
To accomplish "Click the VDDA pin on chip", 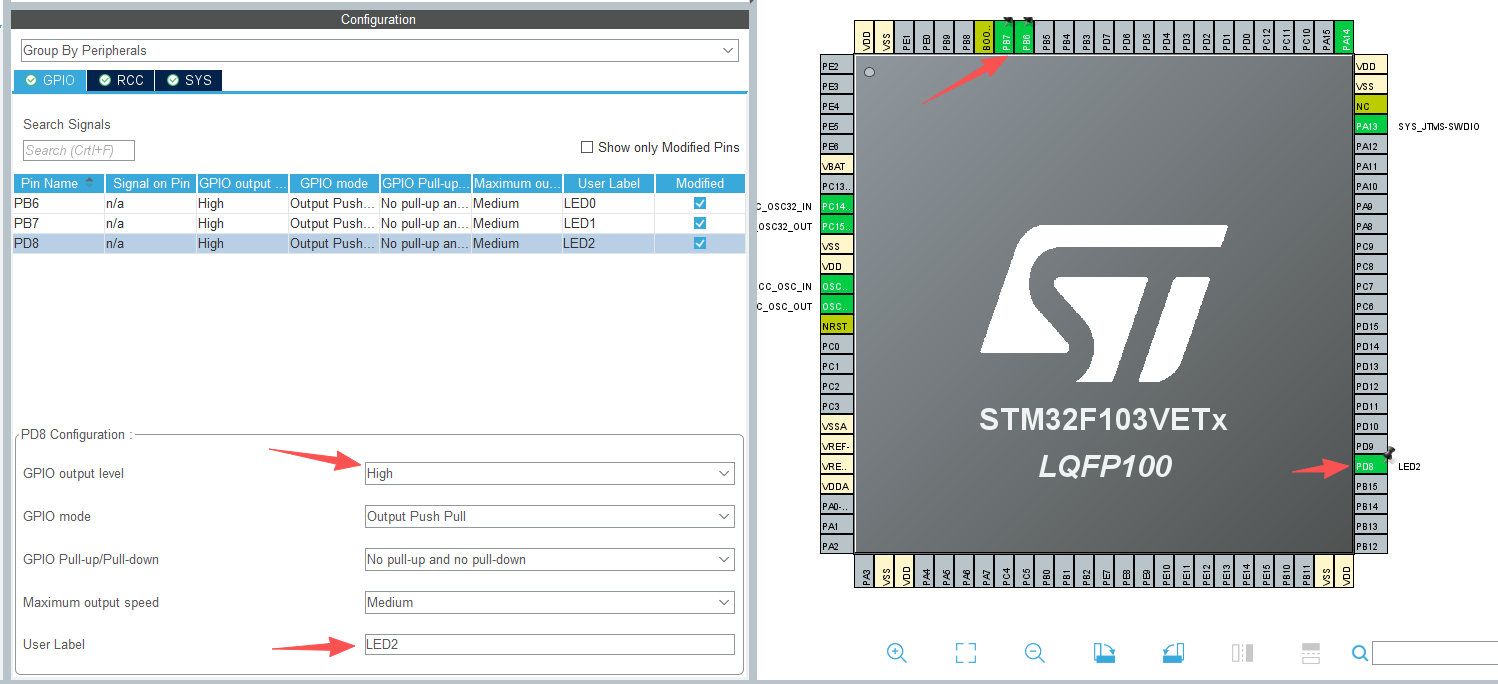I will click(x=836, y=486).
